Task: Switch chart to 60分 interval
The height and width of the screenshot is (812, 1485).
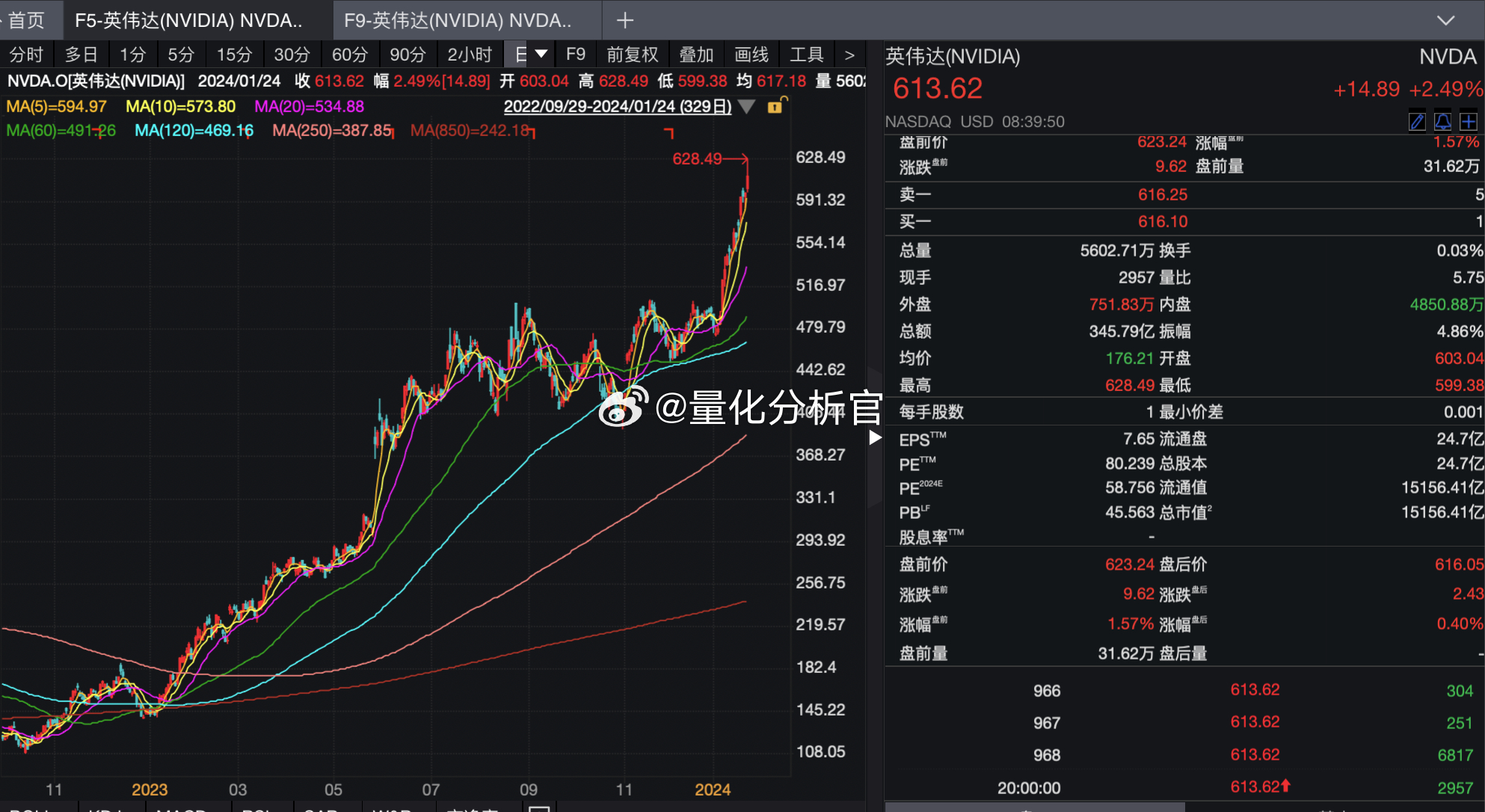Action: pyautogui.click(x=350, y=55)
